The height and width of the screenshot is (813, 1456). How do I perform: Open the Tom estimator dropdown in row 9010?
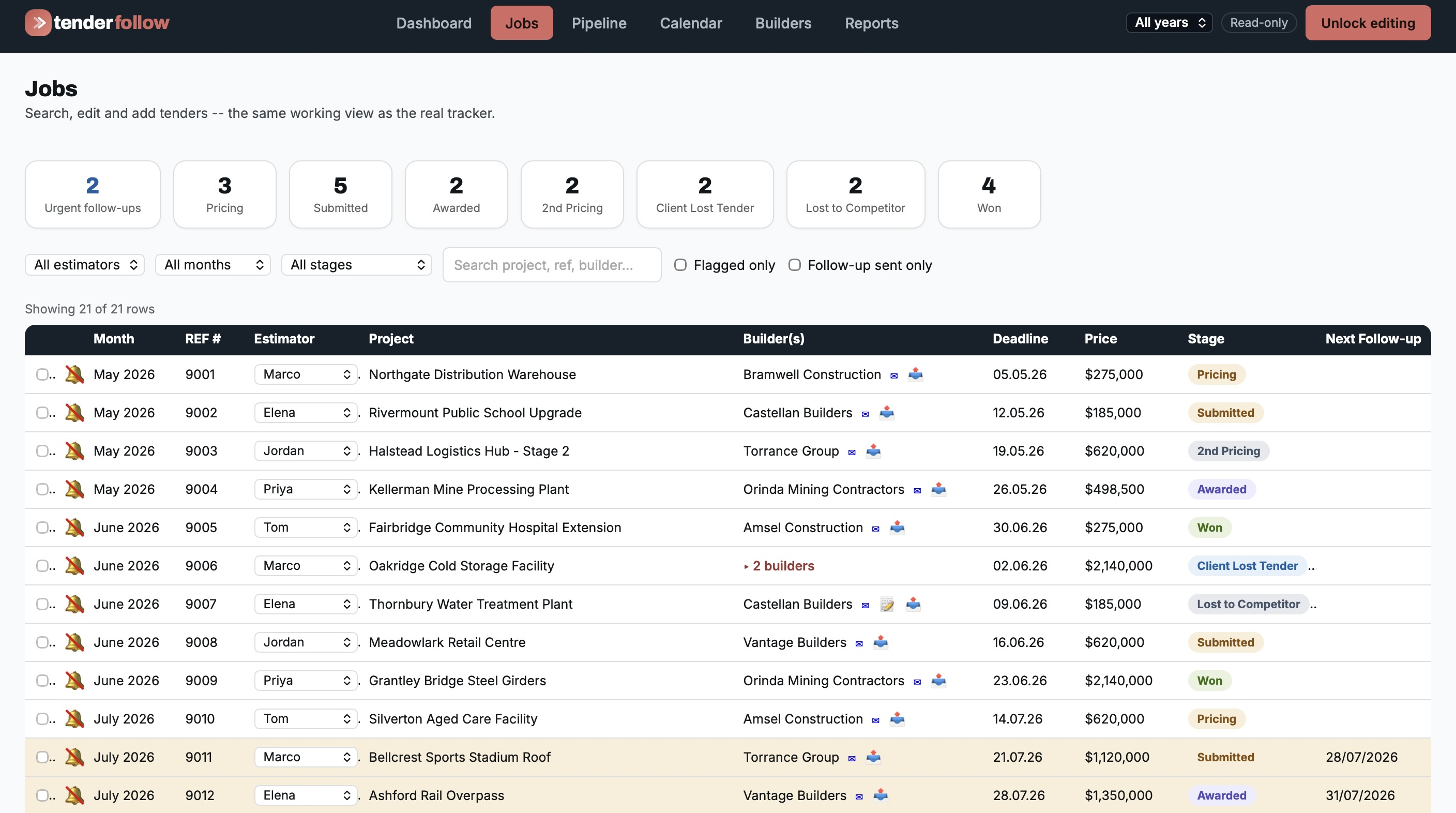tap(306, 718)
